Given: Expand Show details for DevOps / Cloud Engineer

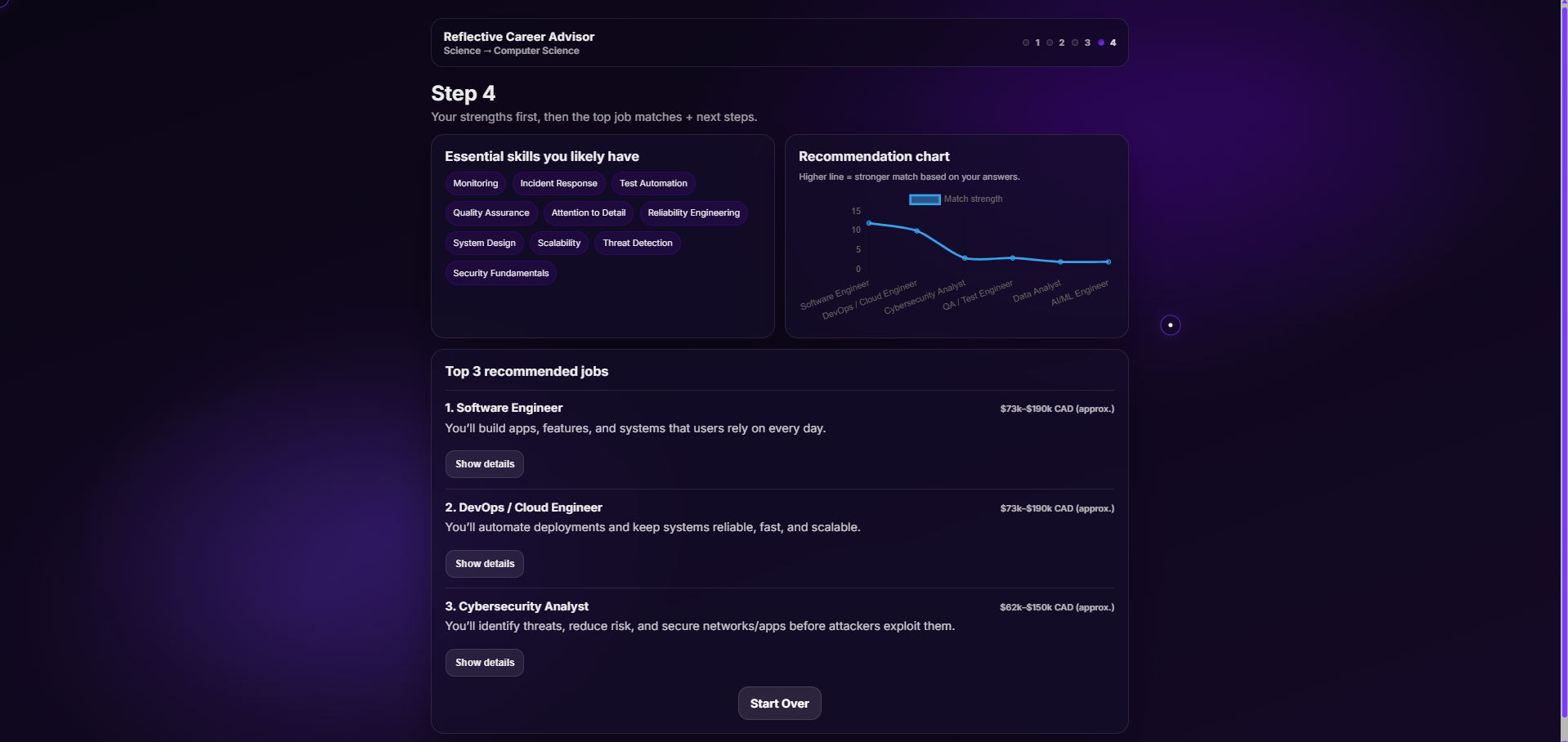Looking at the screenshot, I should tap(485, 564).
